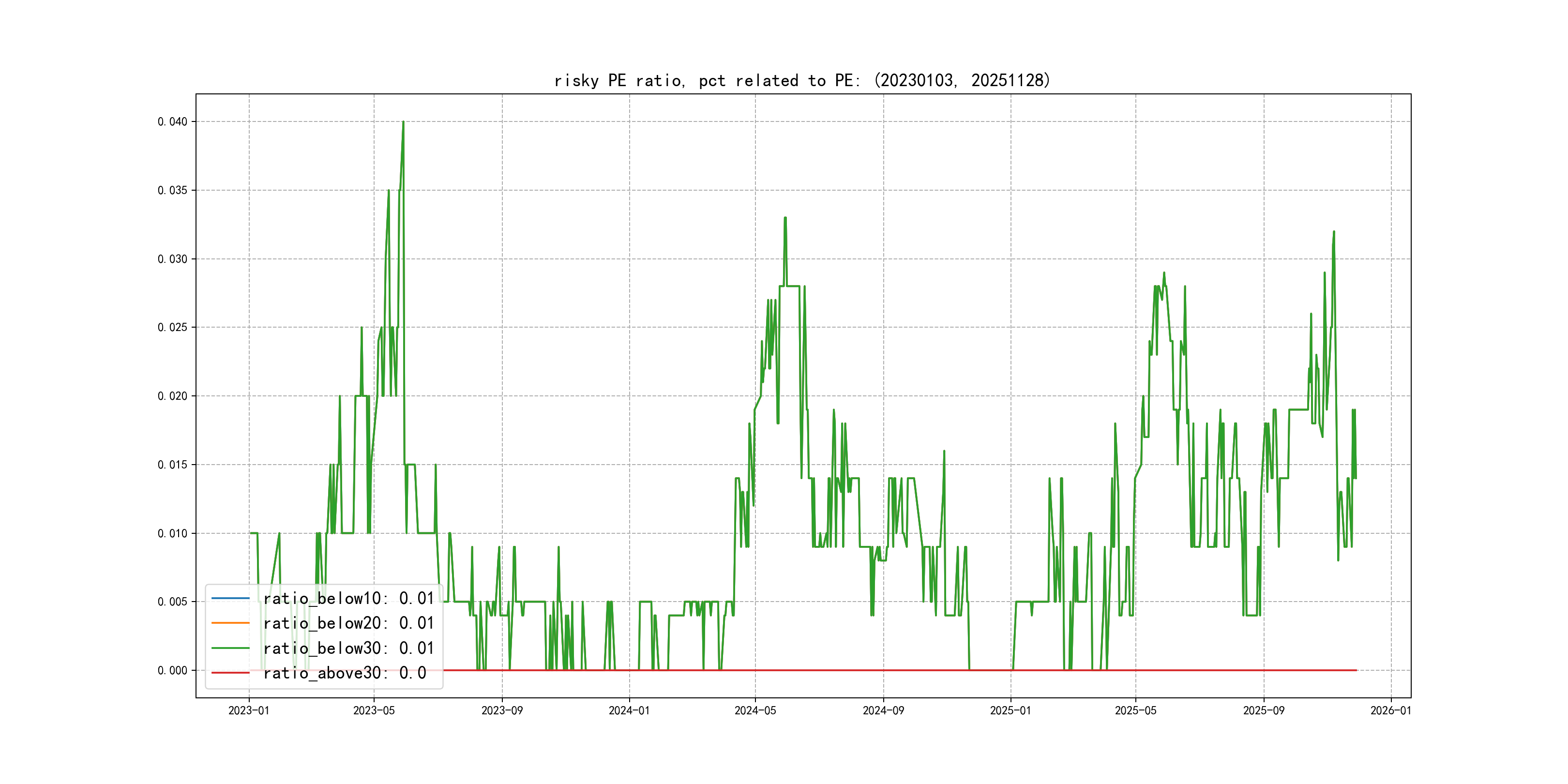Viewport: 1568px width, 784px height.
Task: Click the ratio_below30: 0.01 legend label
Action: pyautogui.click(x=348, y=648)
